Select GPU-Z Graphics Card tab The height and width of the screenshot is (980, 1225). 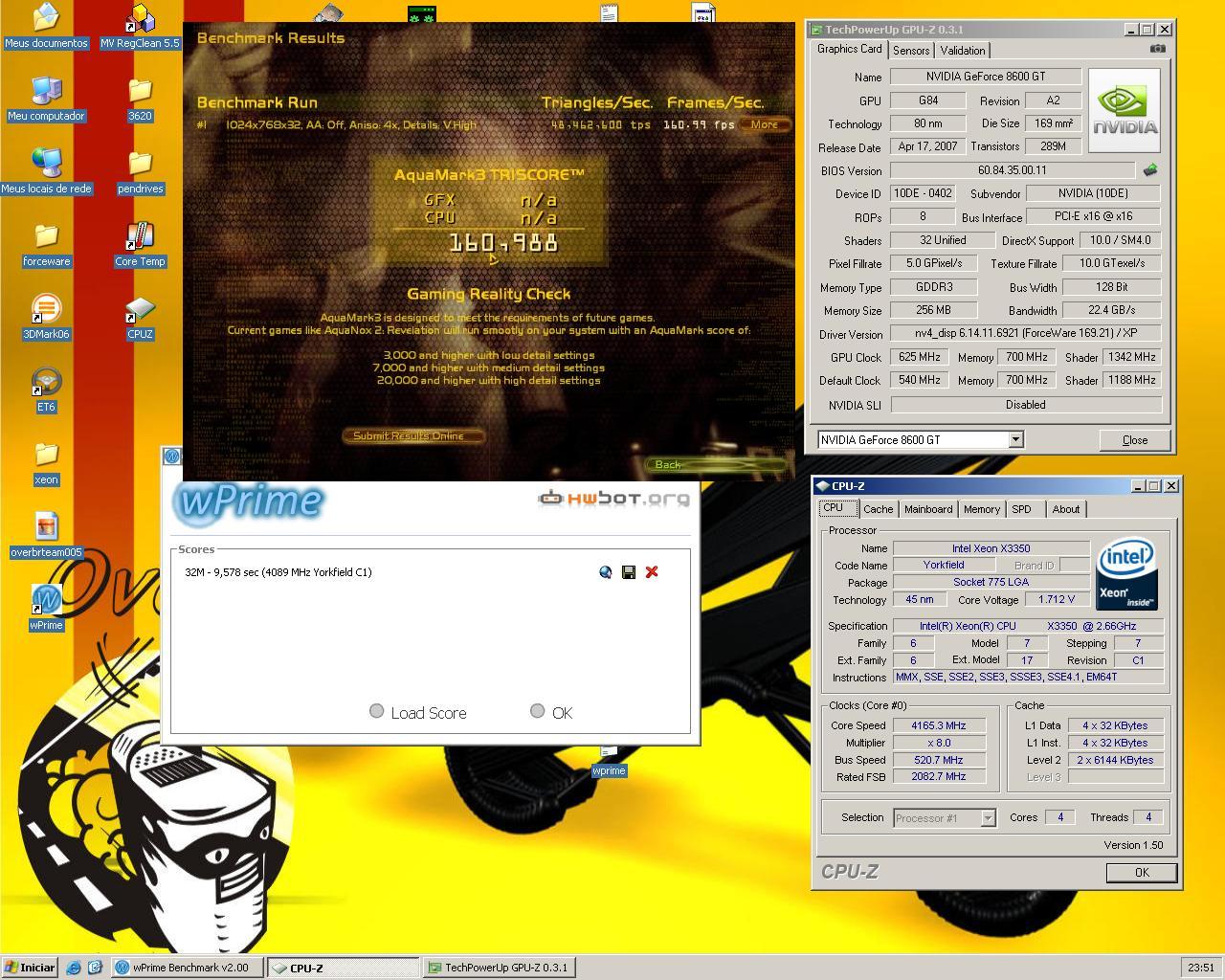[x=849, y=49]
